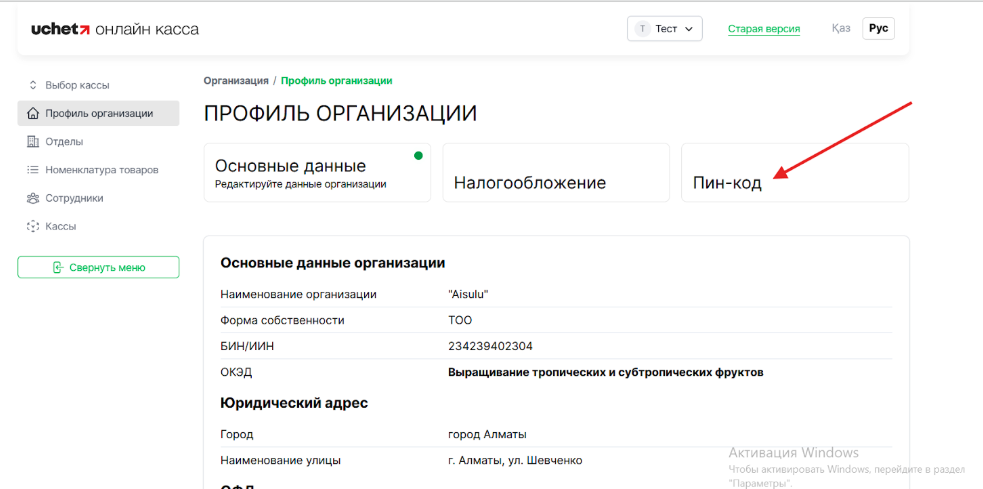
Task: Click the green Профиль организации breadcrumb
Action: point(337,81)
